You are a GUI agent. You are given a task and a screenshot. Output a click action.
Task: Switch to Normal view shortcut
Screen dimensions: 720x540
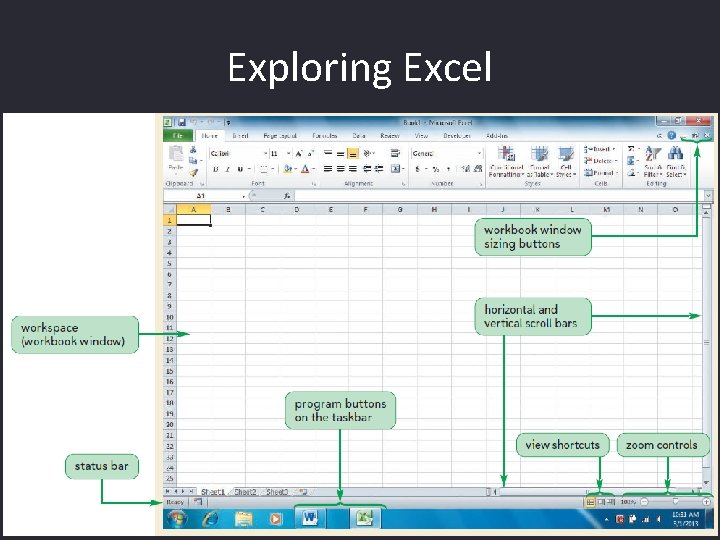(x=591, y=502)
